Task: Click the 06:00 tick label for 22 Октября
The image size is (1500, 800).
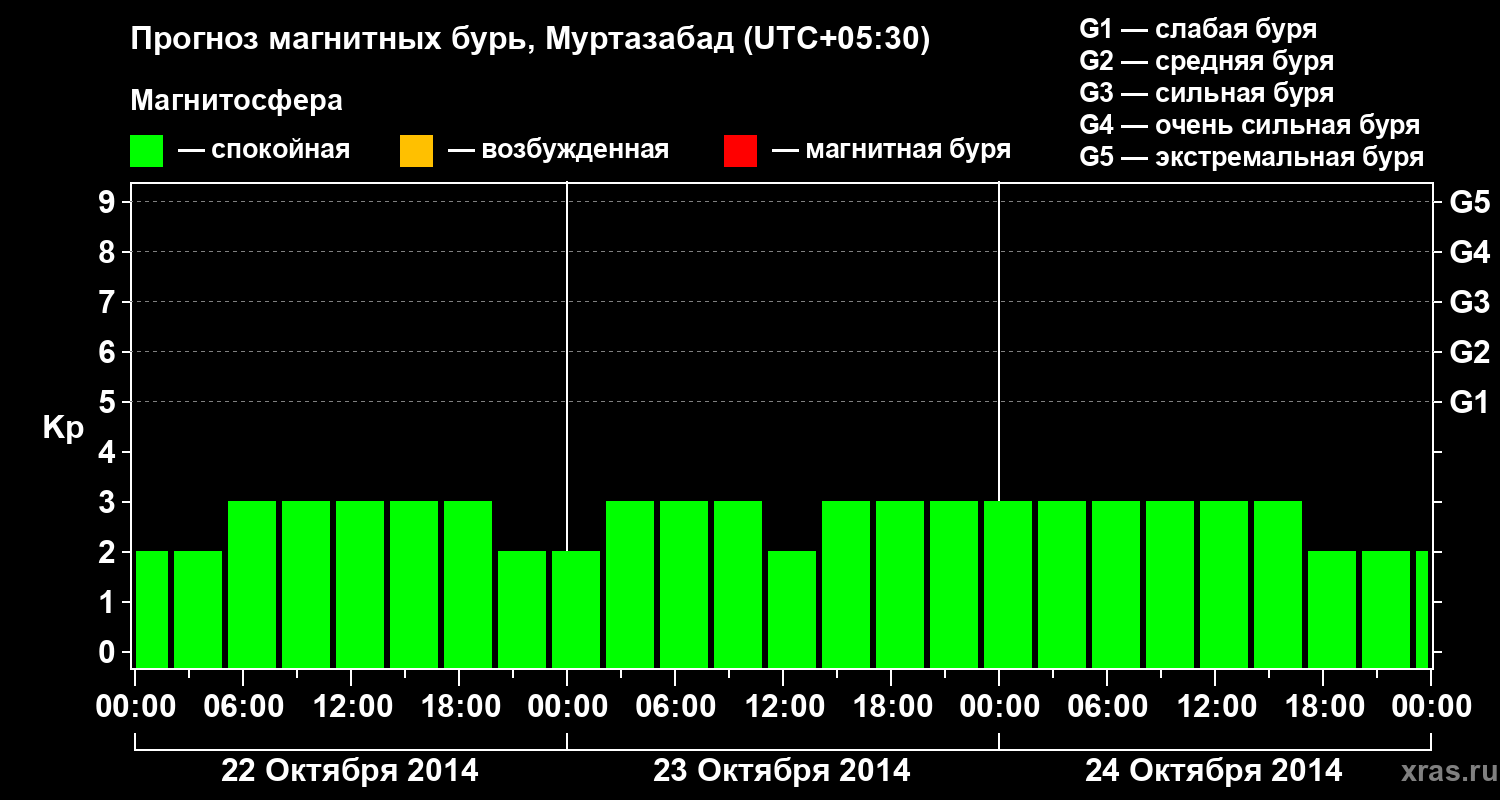Action: click(244, 707)
